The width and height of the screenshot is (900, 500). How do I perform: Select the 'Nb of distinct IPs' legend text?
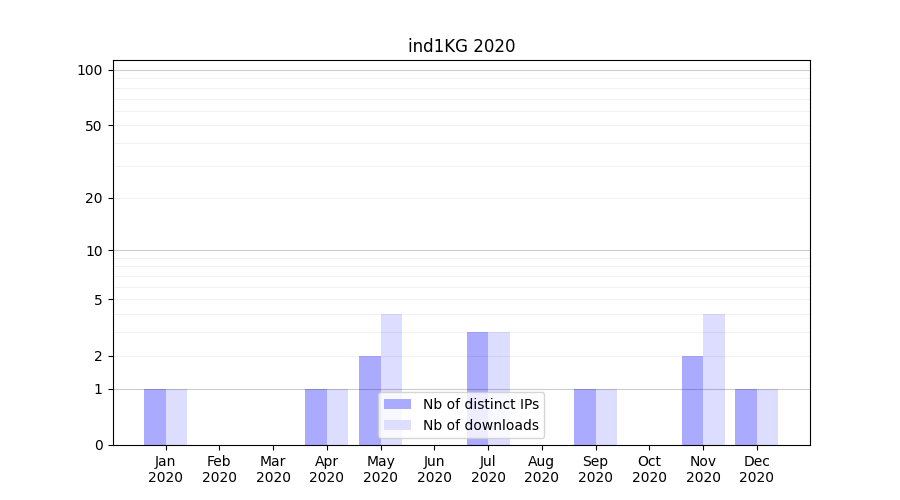click(x=481, y=404)
